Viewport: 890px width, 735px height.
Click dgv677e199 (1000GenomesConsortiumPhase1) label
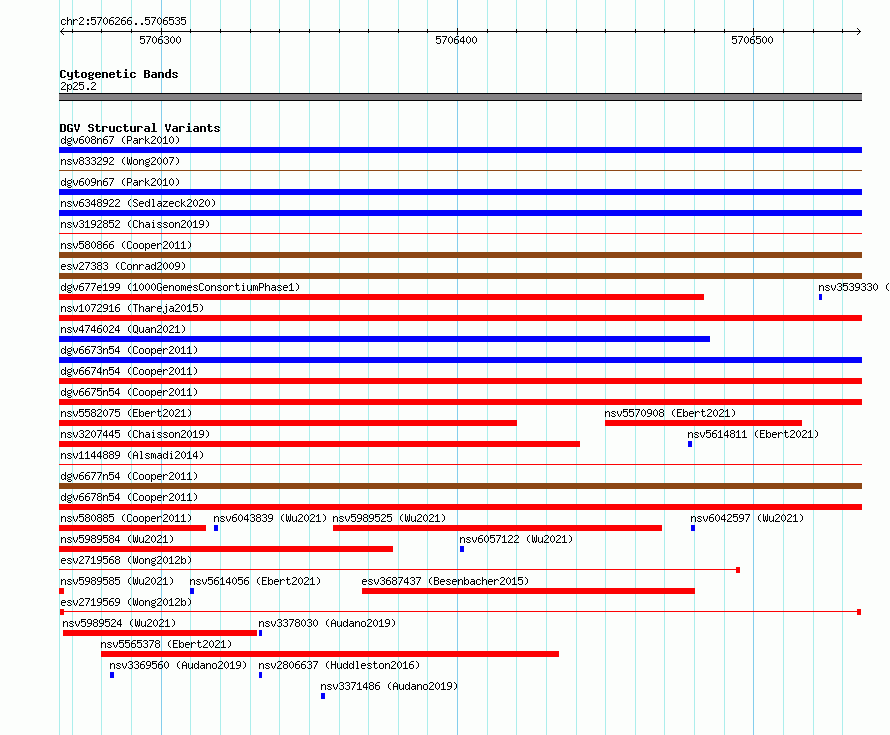180,287
